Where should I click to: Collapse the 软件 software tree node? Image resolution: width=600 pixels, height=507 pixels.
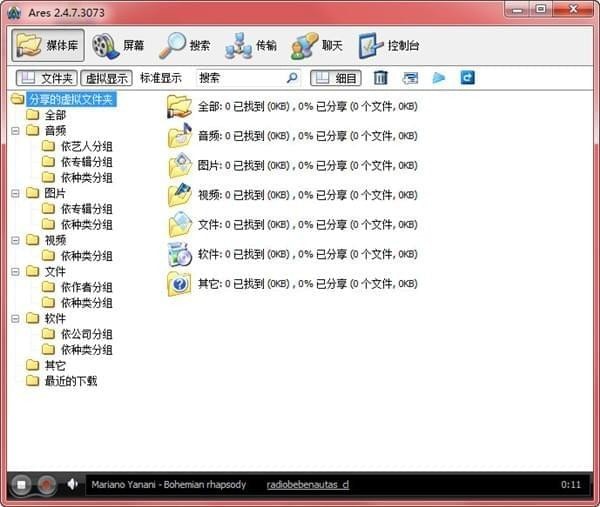(x=16, y=319)
